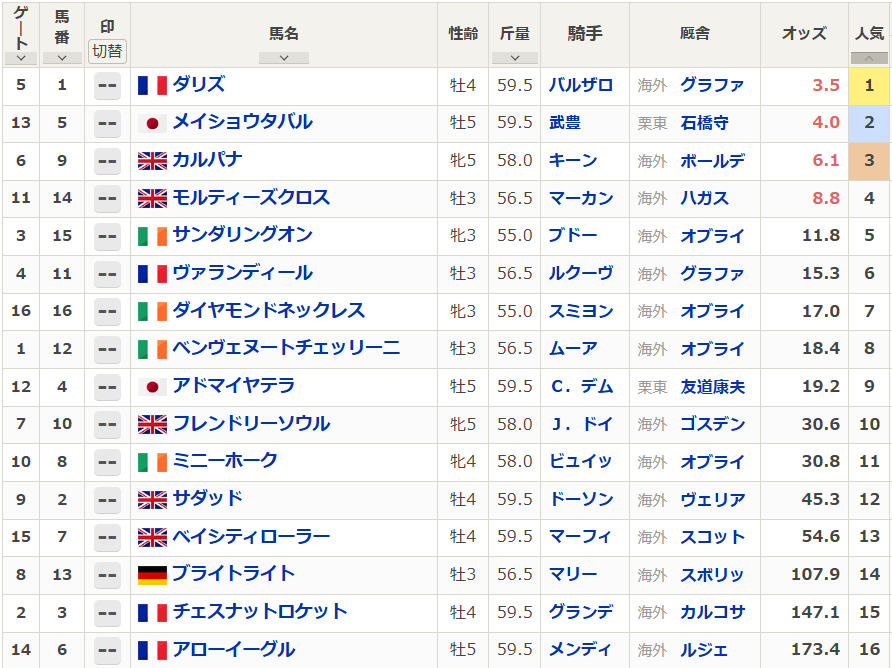Image resolution: width=892 pixels, height=668 pixels.
Task: Open jockey page for C.デム
Action: point(582,387)
